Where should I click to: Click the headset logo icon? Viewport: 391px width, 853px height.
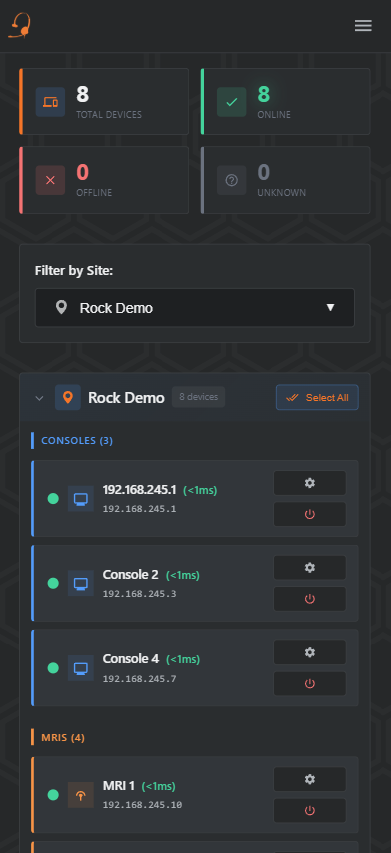tap(20, 26)
